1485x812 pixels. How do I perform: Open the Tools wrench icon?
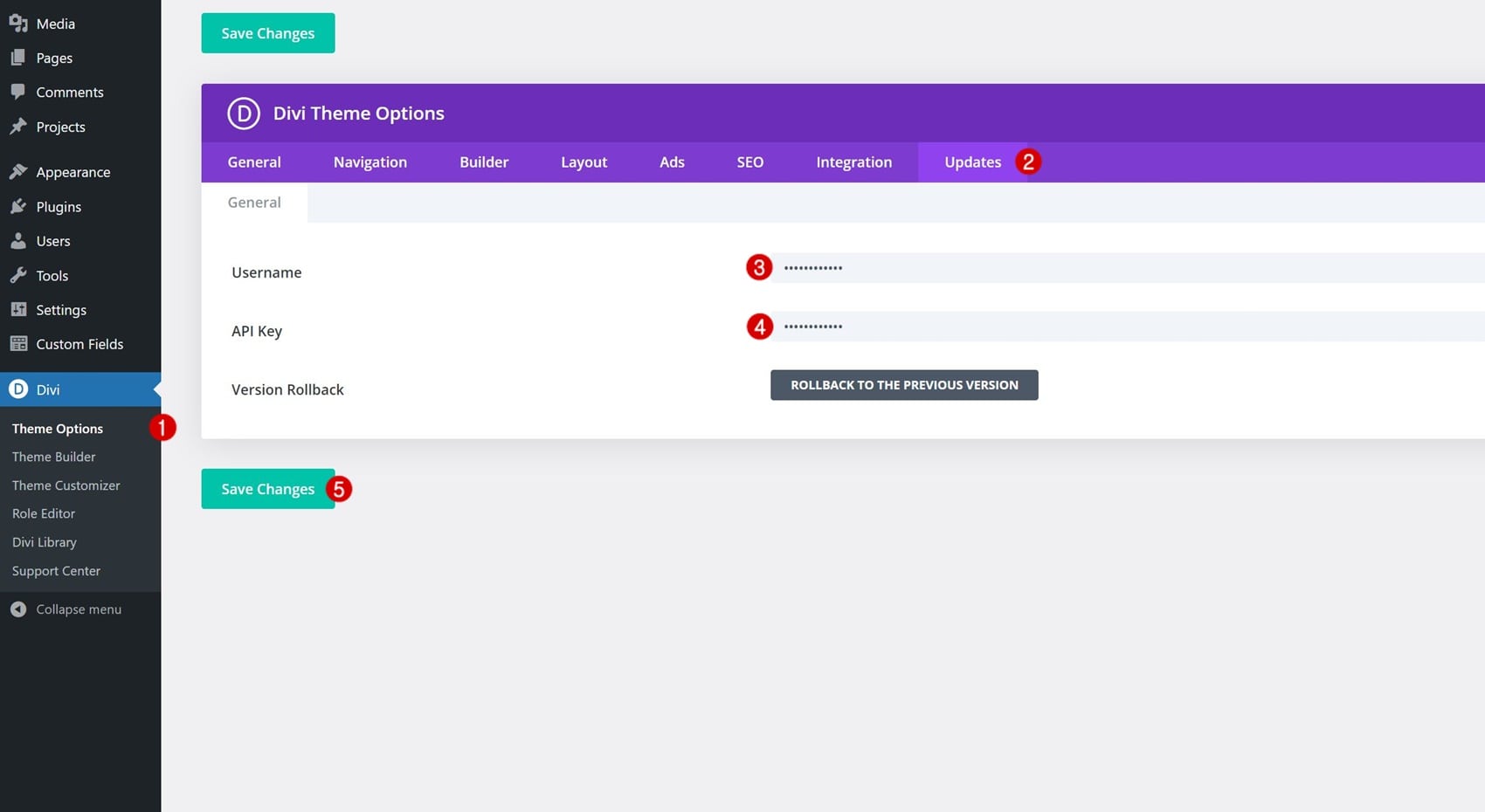[x=18, y=275]
